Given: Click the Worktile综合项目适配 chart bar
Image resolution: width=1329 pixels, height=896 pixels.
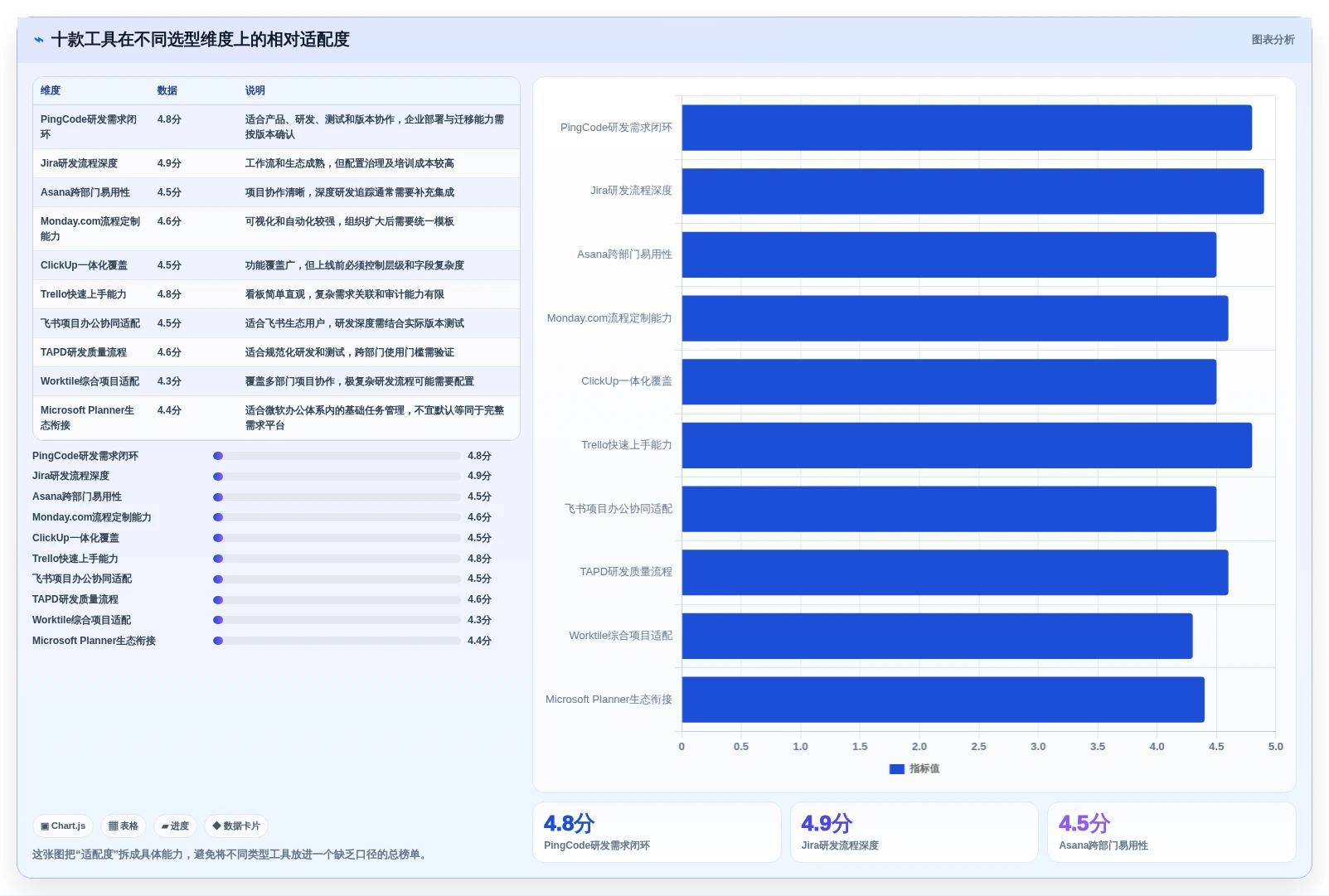Looking at the screenshot, I should tap(937, 636).
